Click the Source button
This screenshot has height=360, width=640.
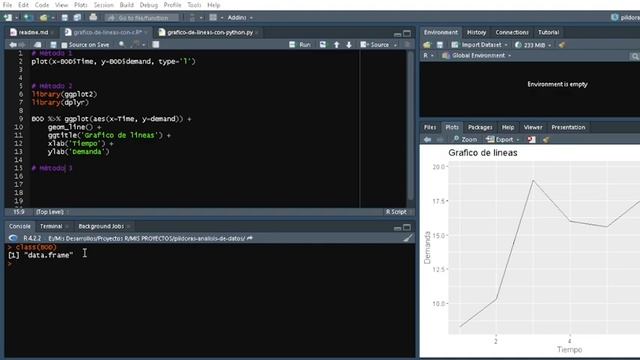pyautogui.click(x=375, y=45)
